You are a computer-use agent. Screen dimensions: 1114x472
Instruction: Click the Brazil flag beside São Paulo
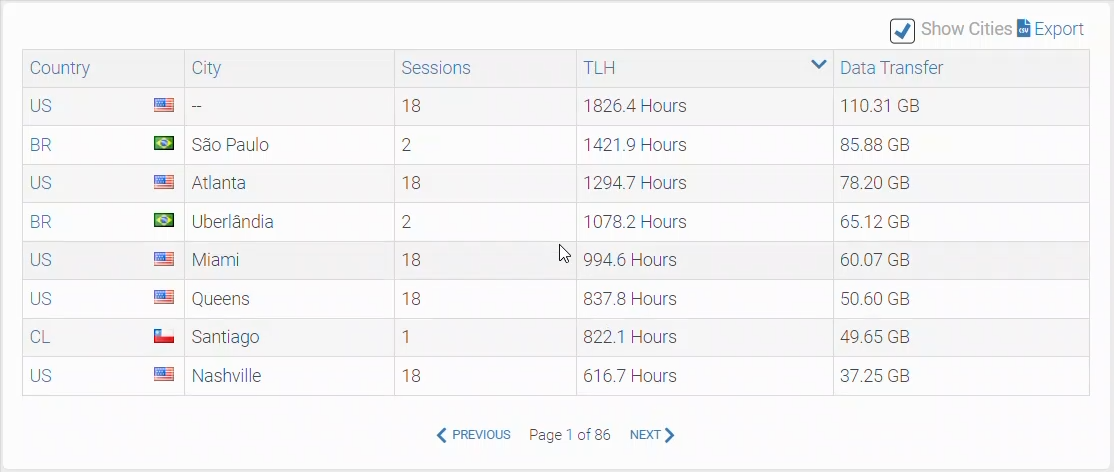[164, 144]
